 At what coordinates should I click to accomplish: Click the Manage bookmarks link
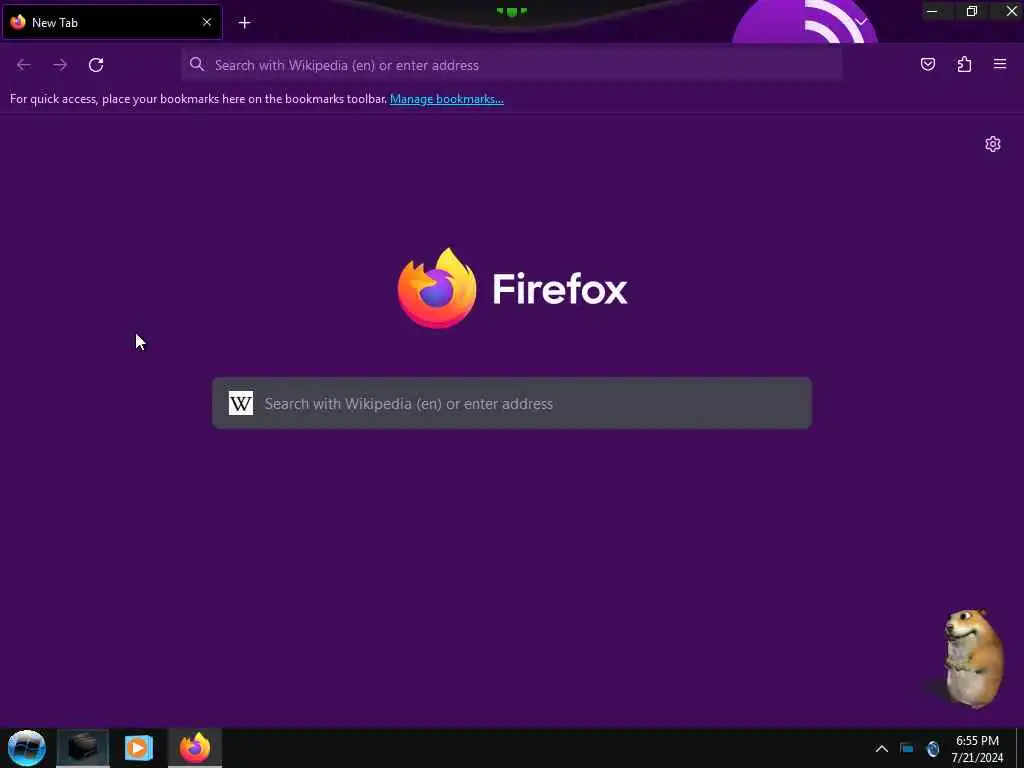(447, 99)
